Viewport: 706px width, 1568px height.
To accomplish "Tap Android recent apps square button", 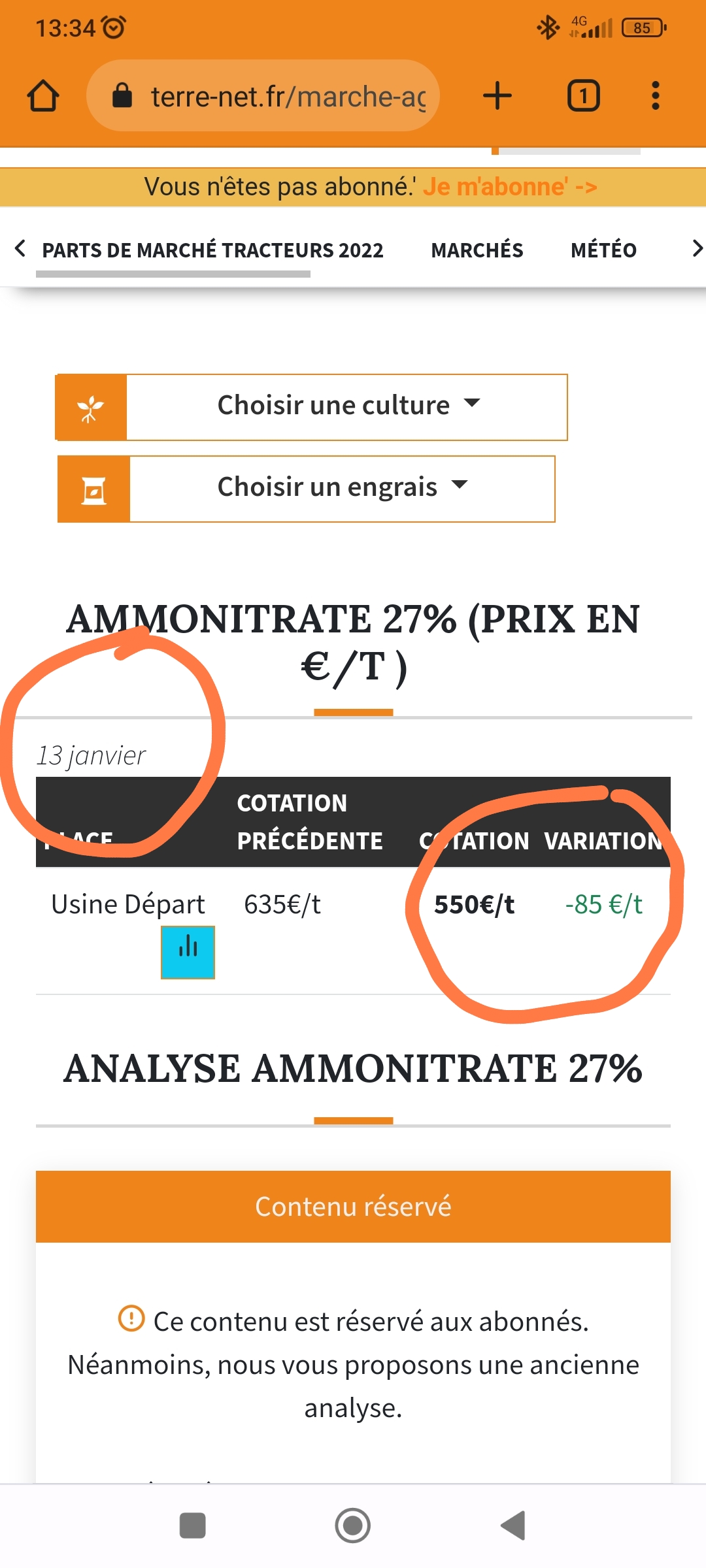I will tap(193, 1526).
